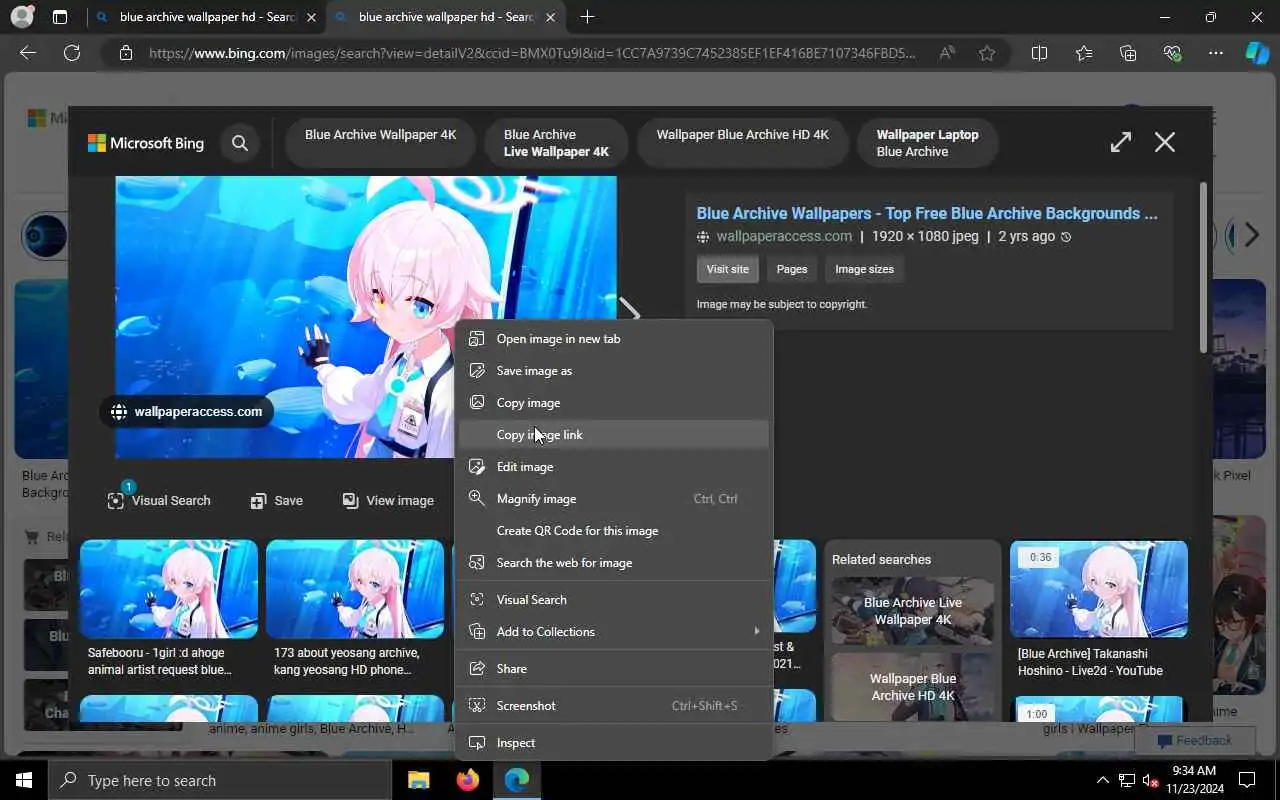Viewport: 1280px width, 800px height.
Task: Click the address bar URL
Action: [532, 53]
